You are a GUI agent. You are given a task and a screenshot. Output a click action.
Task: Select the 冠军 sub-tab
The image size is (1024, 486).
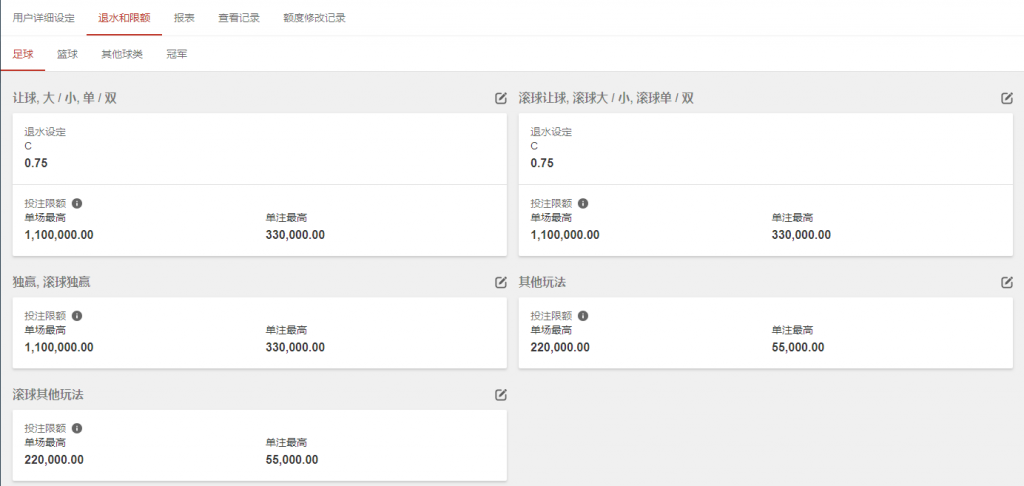click(x=176, y=54)
